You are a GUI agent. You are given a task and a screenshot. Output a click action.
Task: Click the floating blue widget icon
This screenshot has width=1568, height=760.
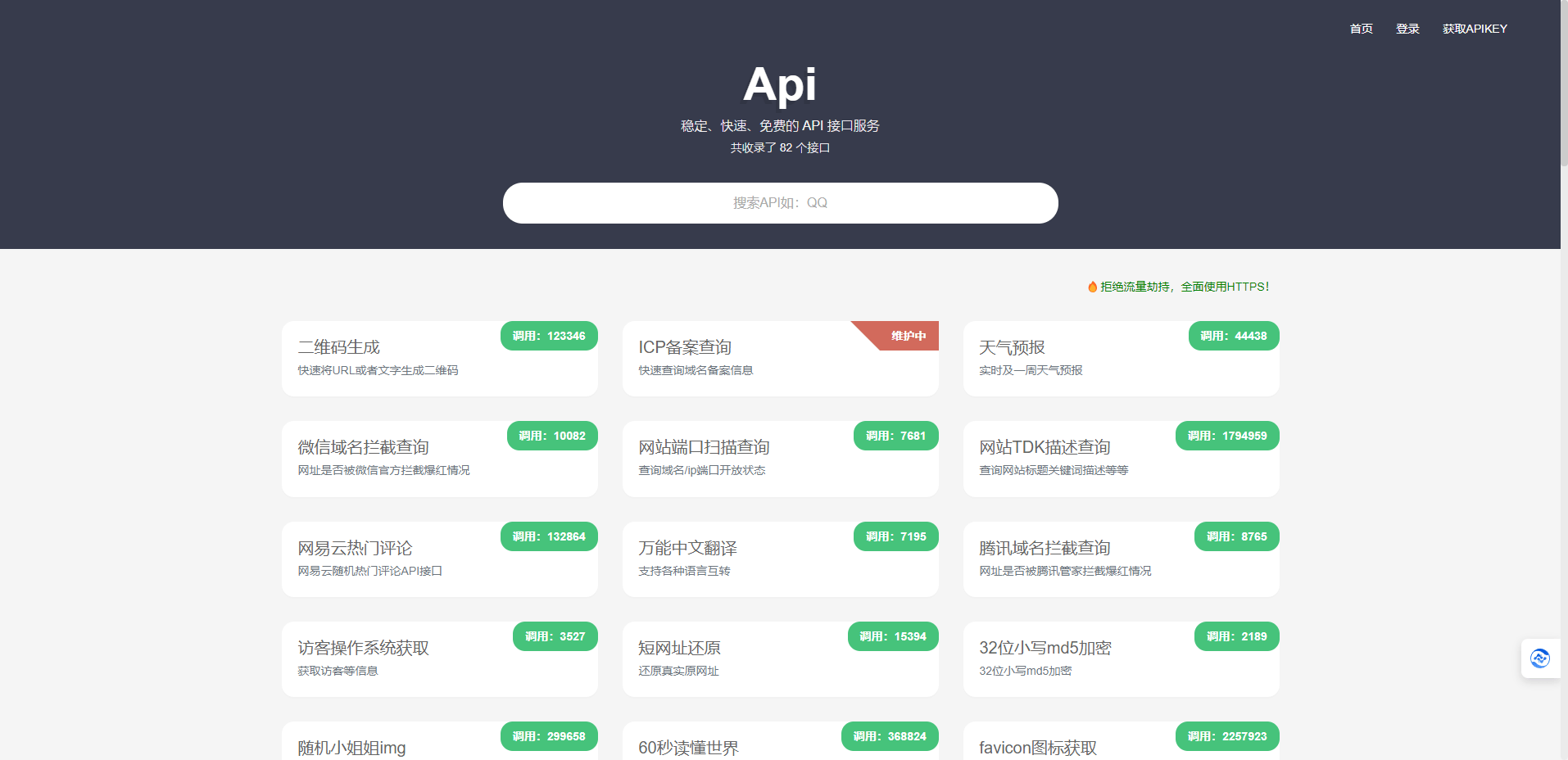coord(1540,658)
